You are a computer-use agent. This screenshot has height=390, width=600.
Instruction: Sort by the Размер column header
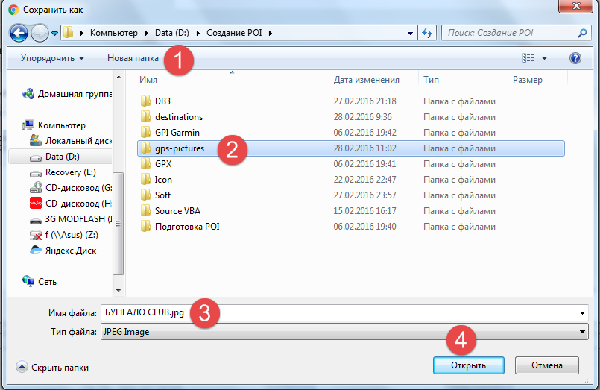pos(528,80)
